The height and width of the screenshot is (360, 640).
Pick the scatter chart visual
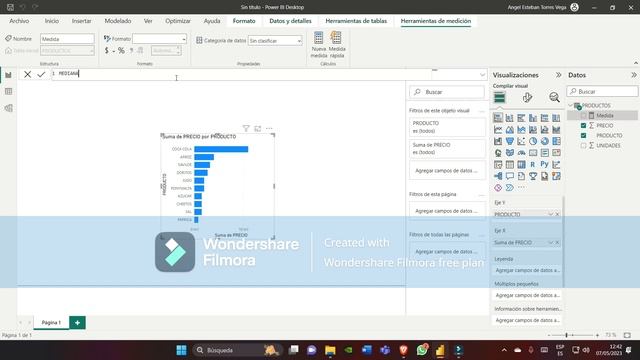coord(521,141)
